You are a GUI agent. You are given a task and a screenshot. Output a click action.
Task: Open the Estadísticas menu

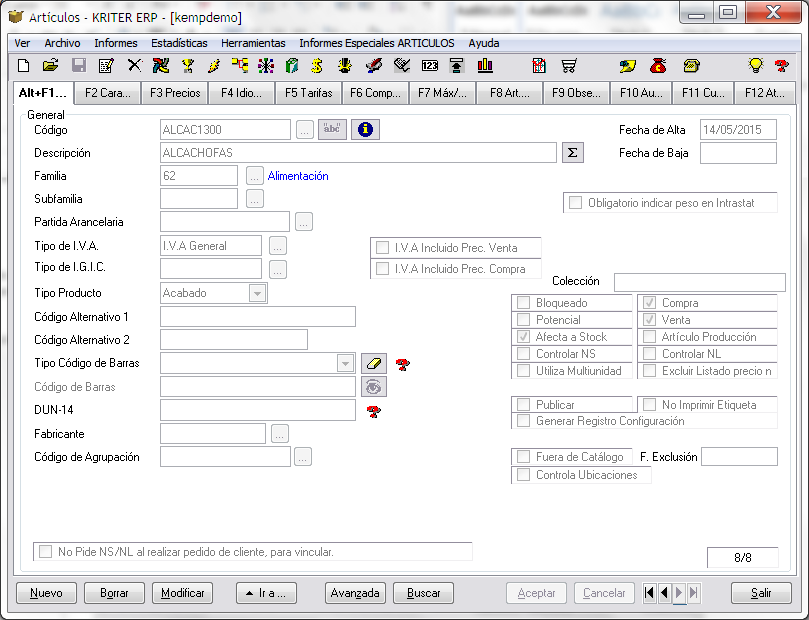(179, 43)
